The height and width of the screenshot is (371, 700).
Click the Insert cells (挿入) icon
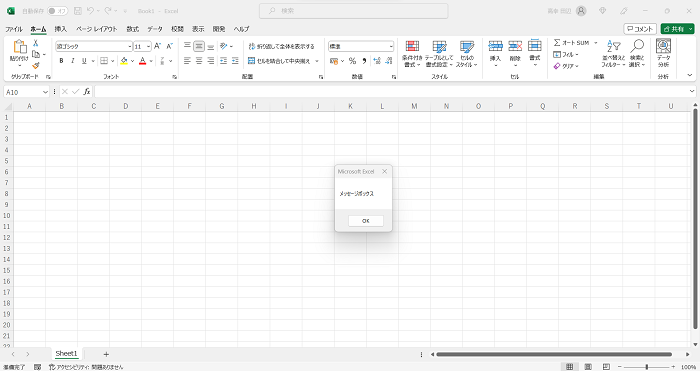point(496,46)
